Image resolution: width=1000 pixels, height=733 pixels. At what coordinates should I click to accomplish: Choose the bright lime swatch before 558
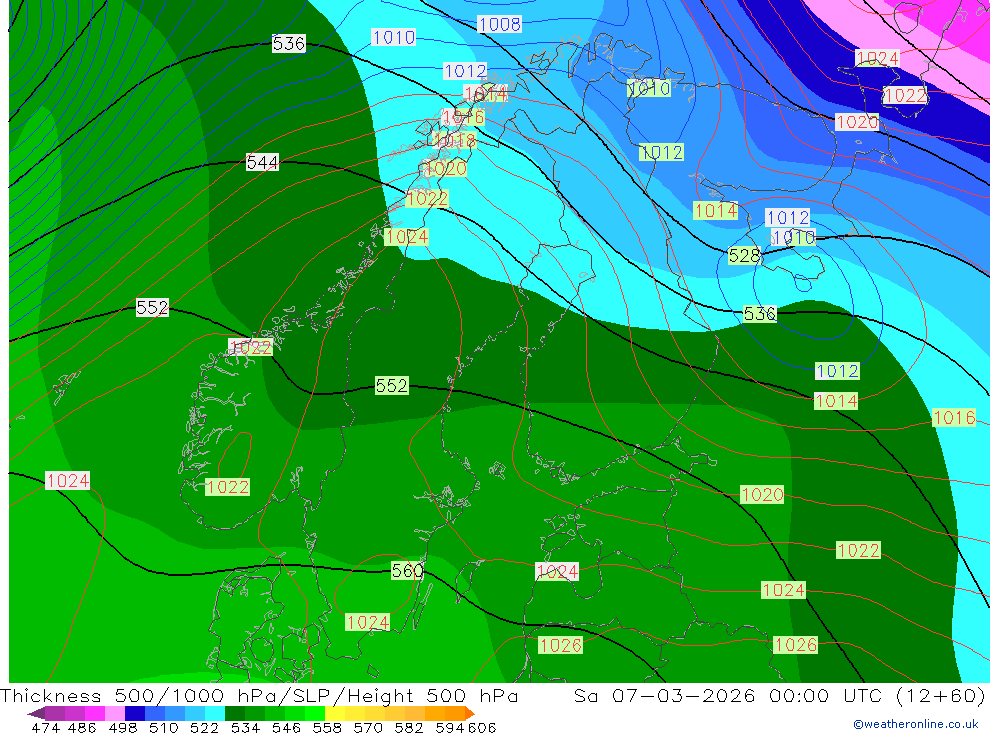pyautogui.click(x=315, y=713)
